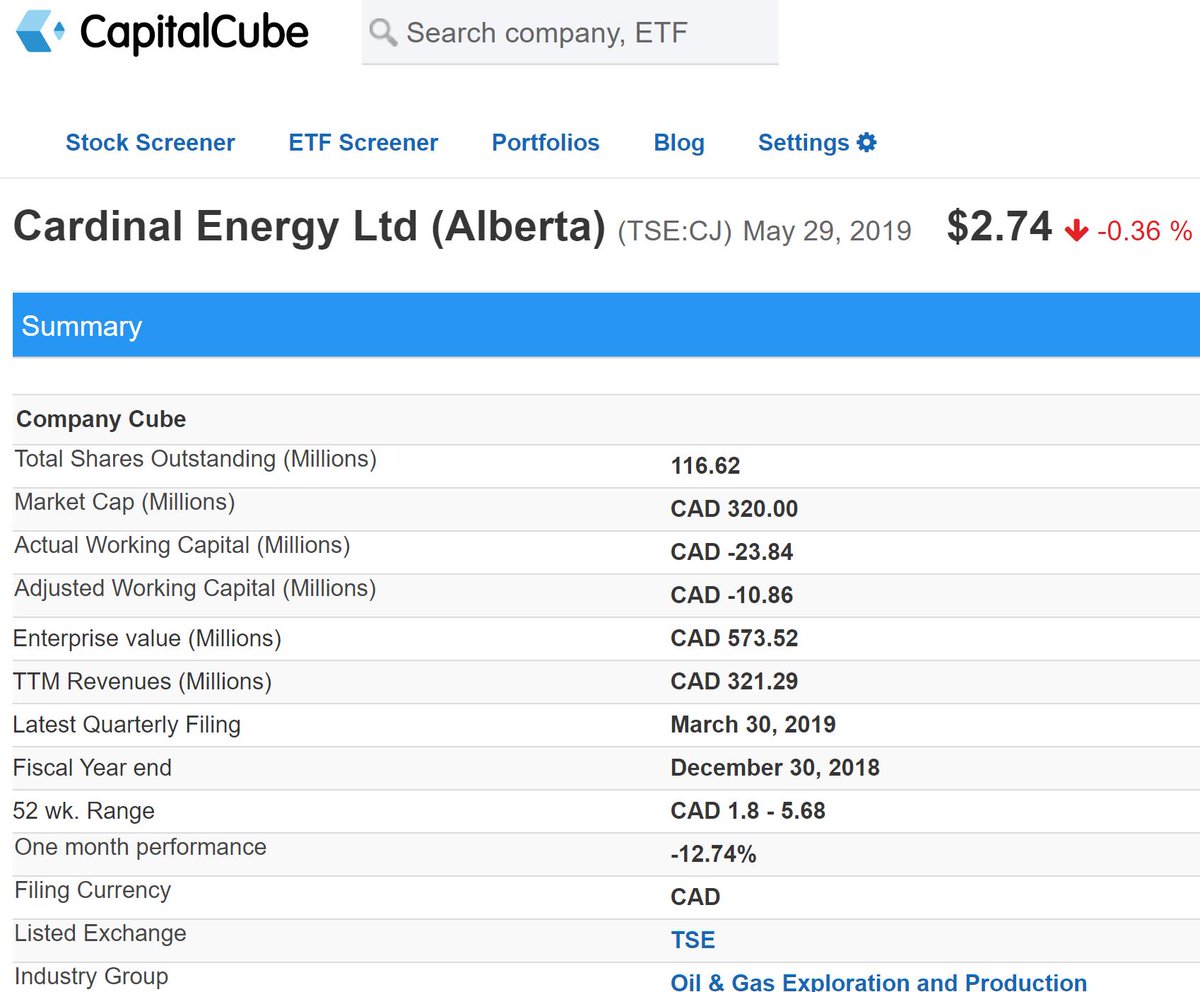This screenshot has width=1200, height=992.
Task: Open the Stock Screener menu
Action: [150, 143]
